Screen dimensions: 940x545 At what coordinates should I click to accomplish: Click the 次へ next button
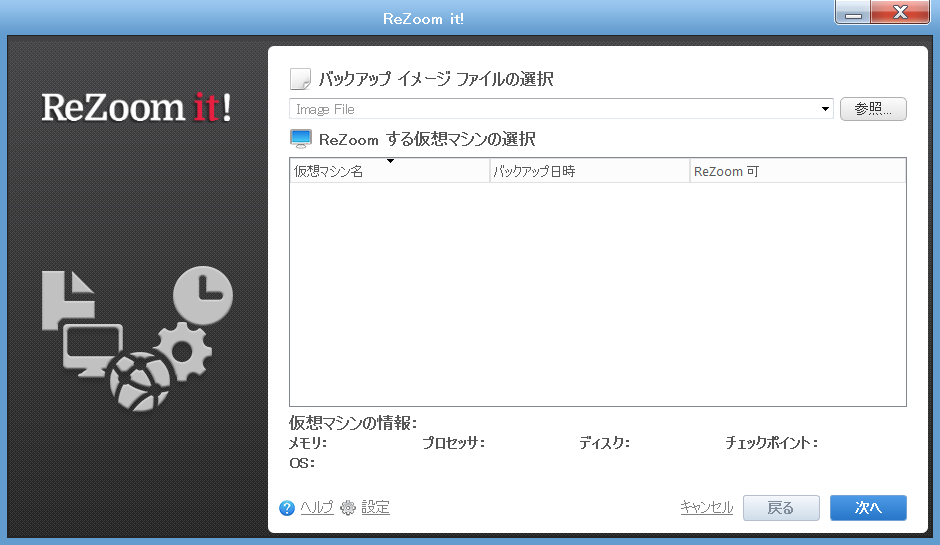click(868, 508)
